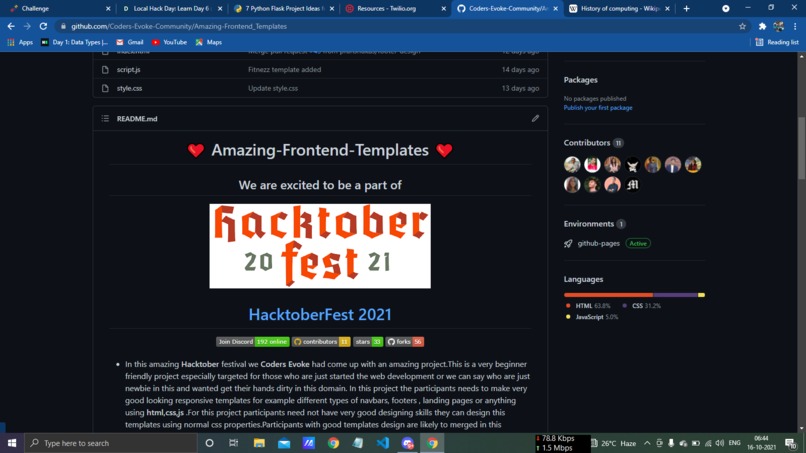
Task: Click the volume speaker icon in system tray
Action: pos(720,443)
